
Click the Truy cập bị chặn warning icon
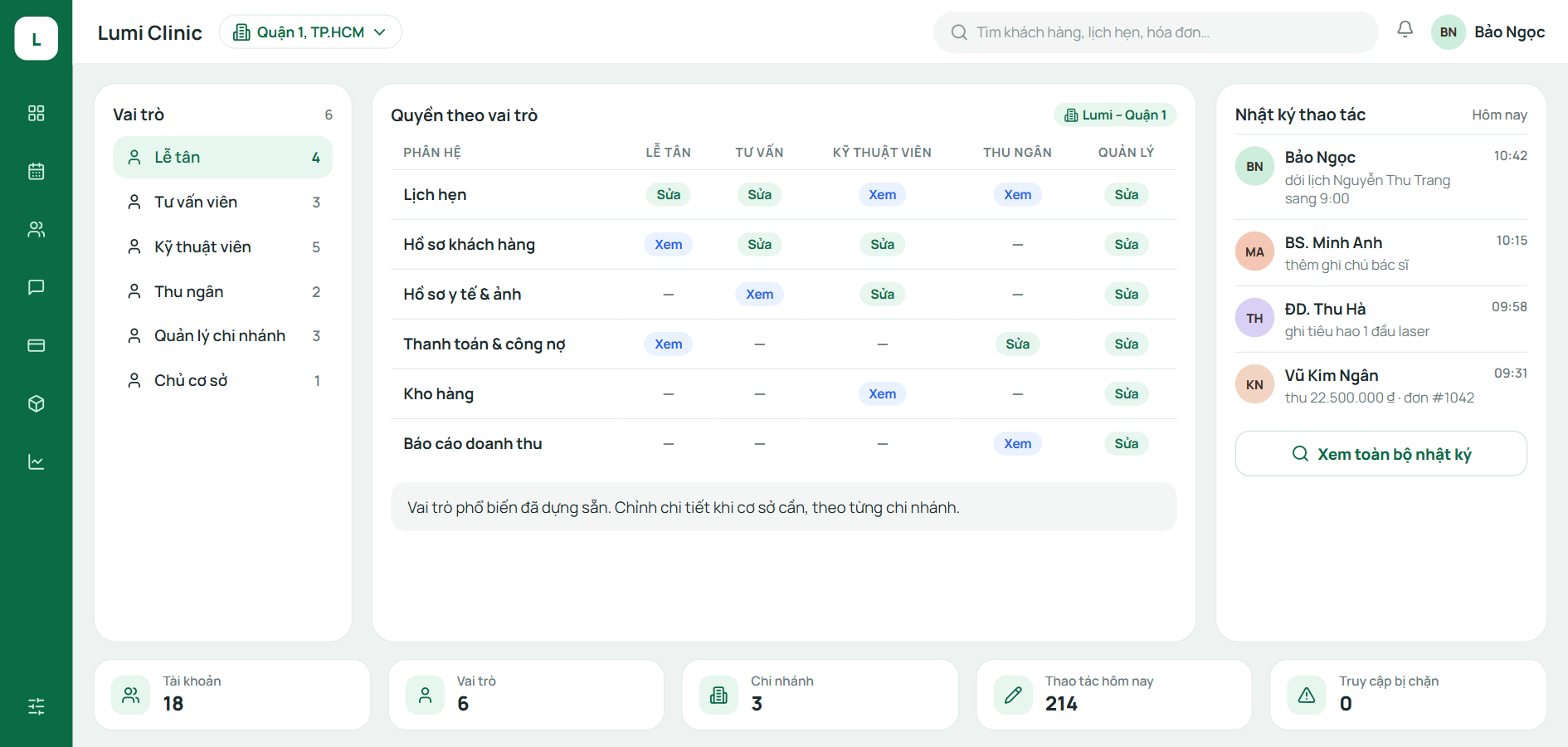[1307, 695]
